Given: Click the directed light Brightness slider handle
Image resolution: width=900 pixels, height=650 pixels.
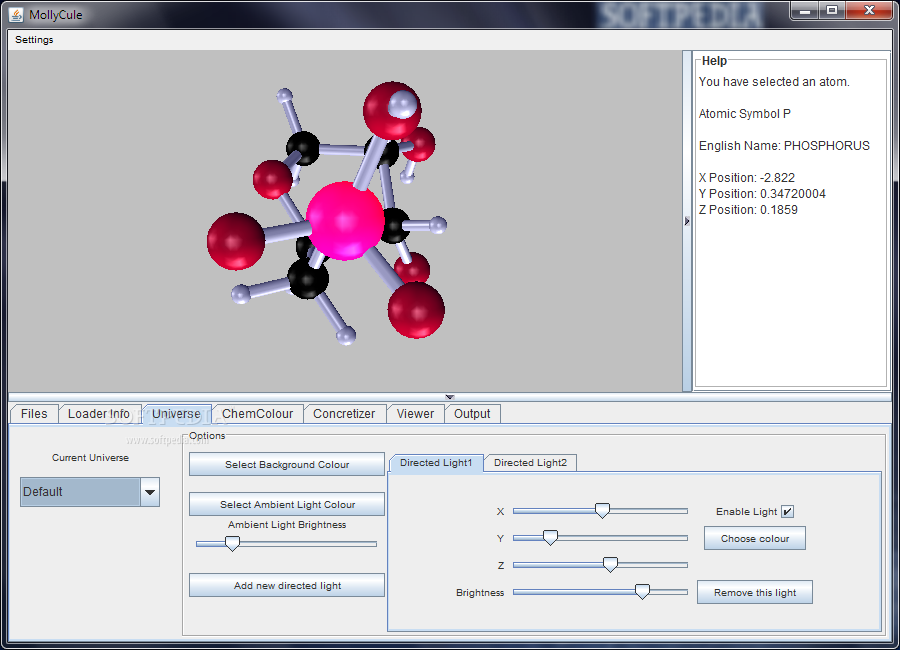Looking at the screenshot, I should coord(642,591).
